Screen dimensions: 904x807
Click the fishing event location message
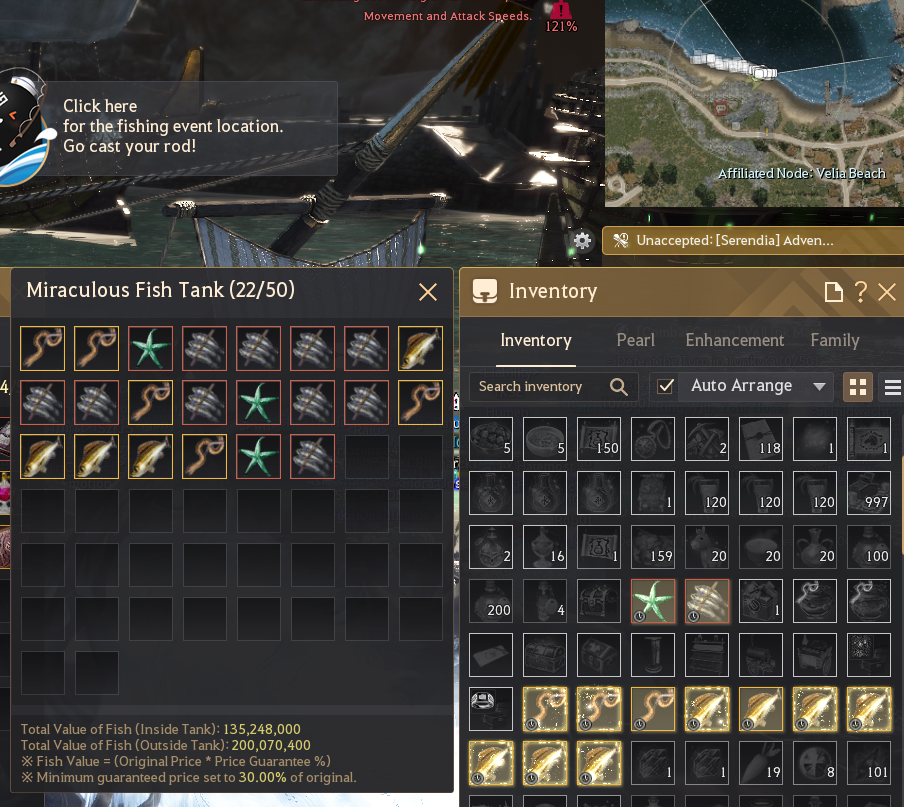(x=173, y=126)
